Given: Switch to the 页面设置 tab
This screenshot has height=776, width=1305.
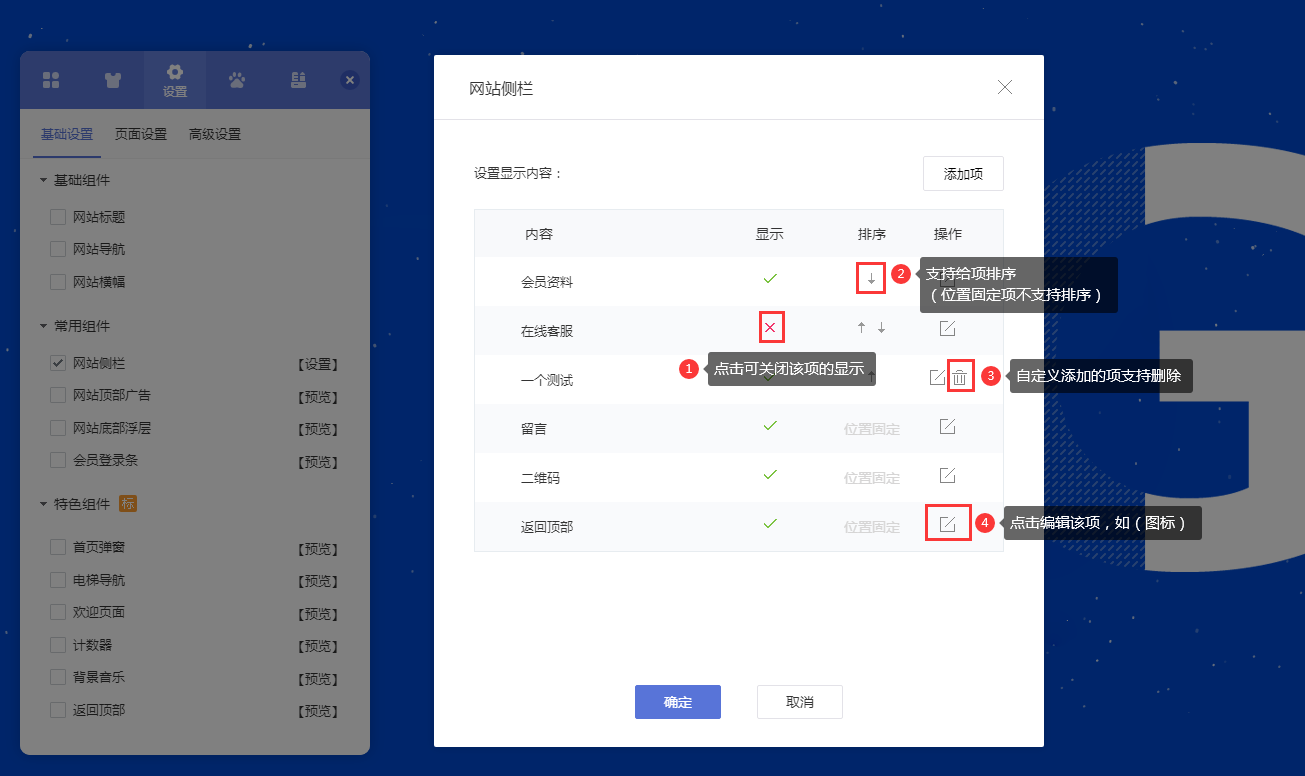Looking at the screenshot, I should 141,135.
